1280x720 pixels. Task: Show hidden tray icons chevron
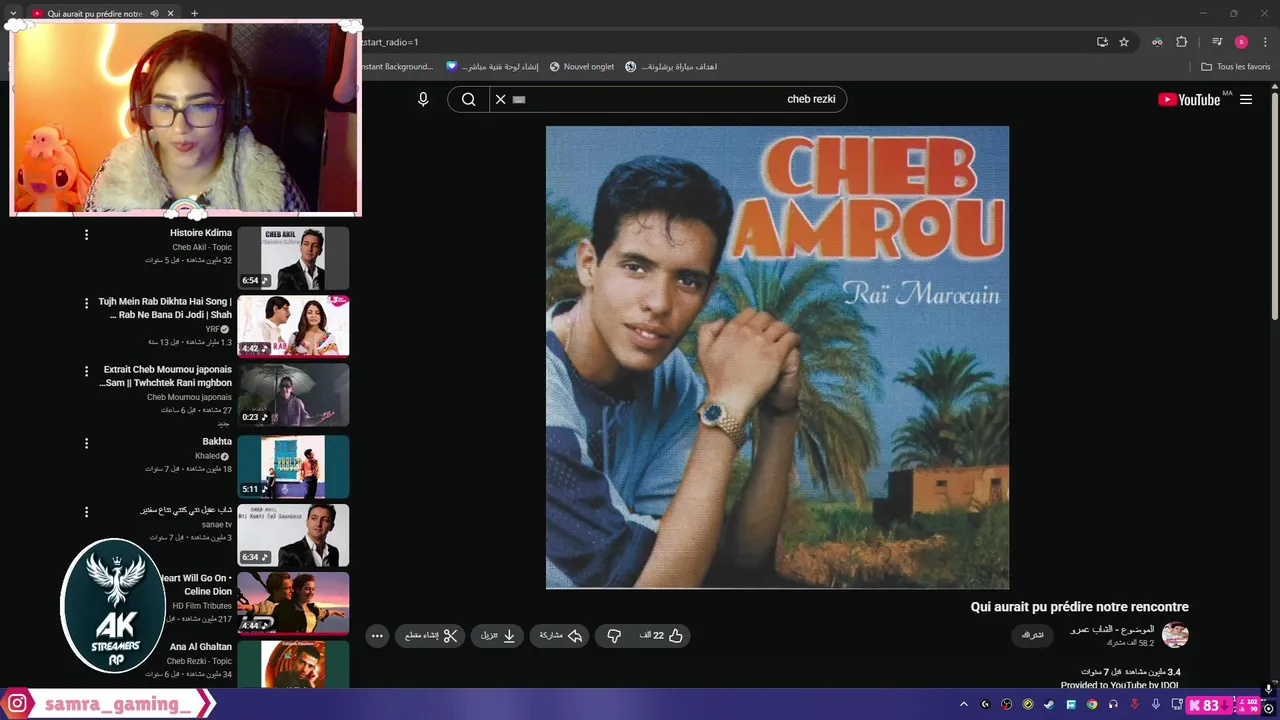tap(964, 705)
